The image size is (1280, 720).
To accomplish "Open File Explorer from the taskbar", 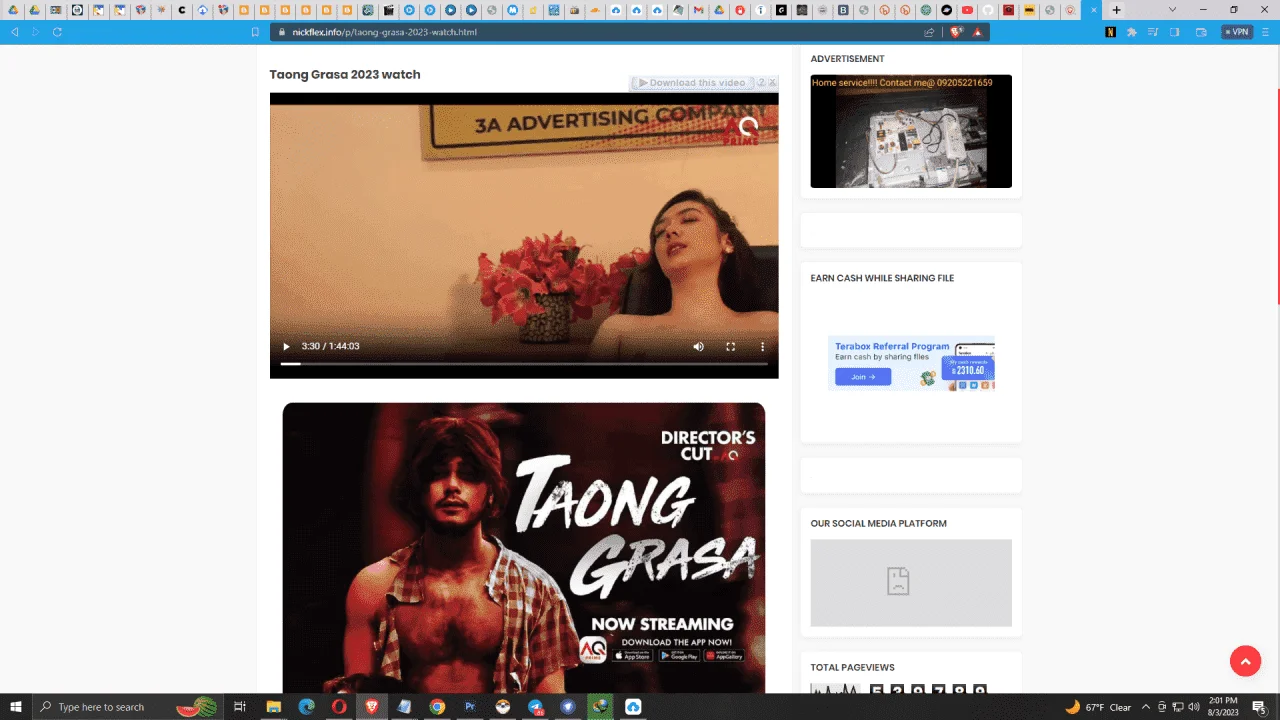I will click(x=273, y=707).
